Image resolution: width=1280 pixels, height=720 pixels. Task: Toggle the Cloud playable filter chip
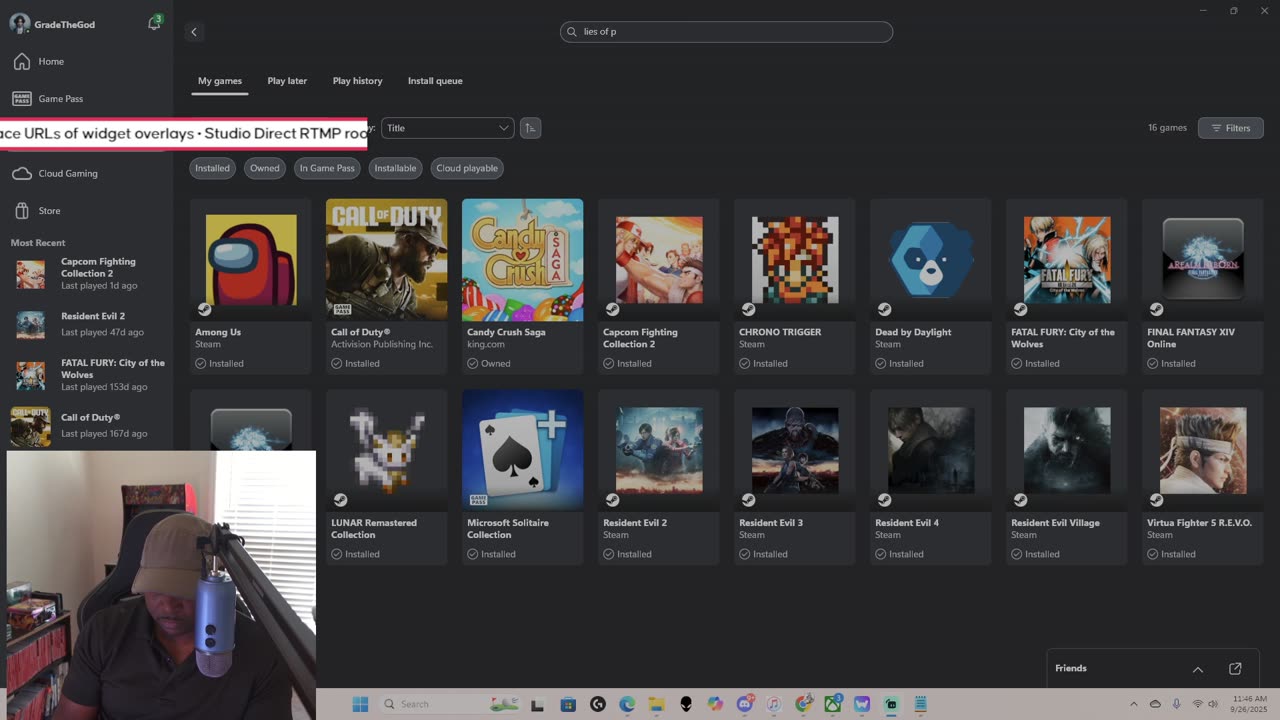[467, 168]
